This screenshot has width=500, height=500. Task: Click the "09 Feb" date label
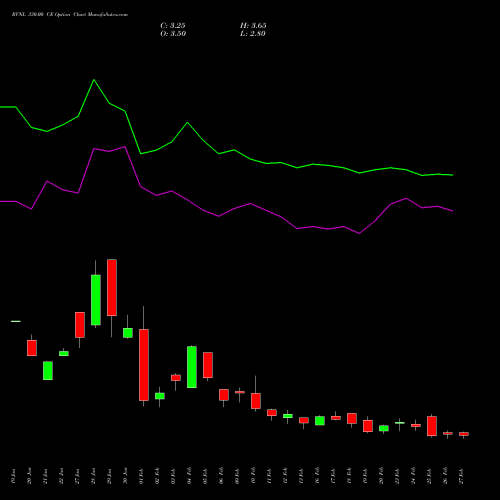237,476
